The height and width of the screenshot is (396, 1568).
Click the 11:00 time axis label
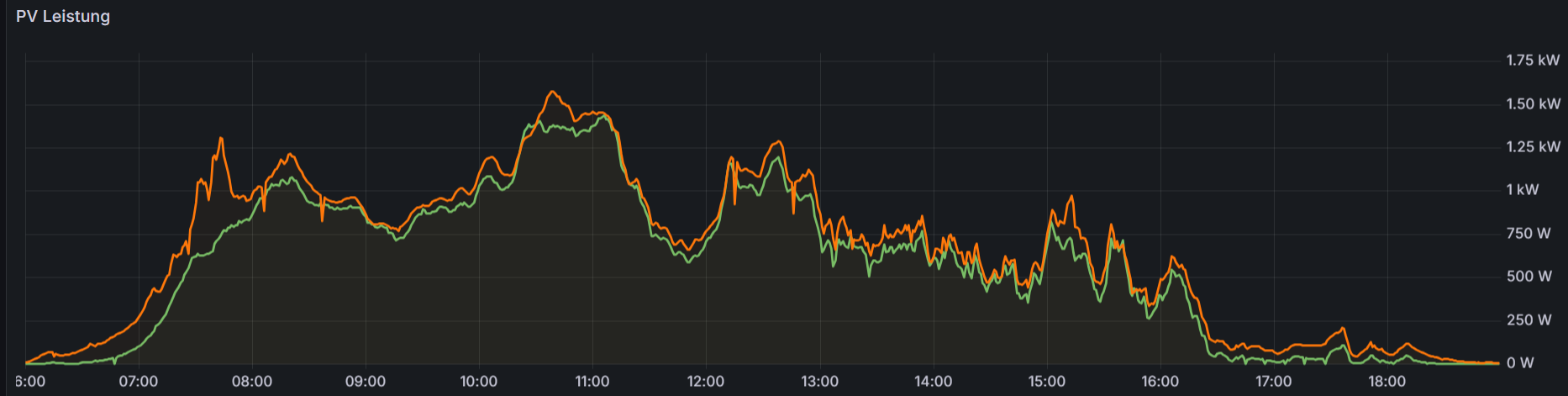click(x=592, y=382)
